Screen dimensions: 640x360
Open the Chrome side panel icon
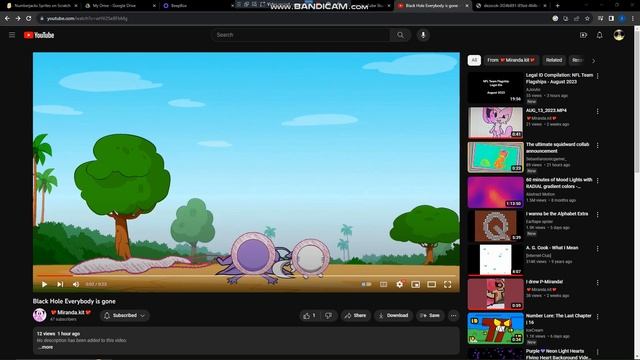pos(611,18)
